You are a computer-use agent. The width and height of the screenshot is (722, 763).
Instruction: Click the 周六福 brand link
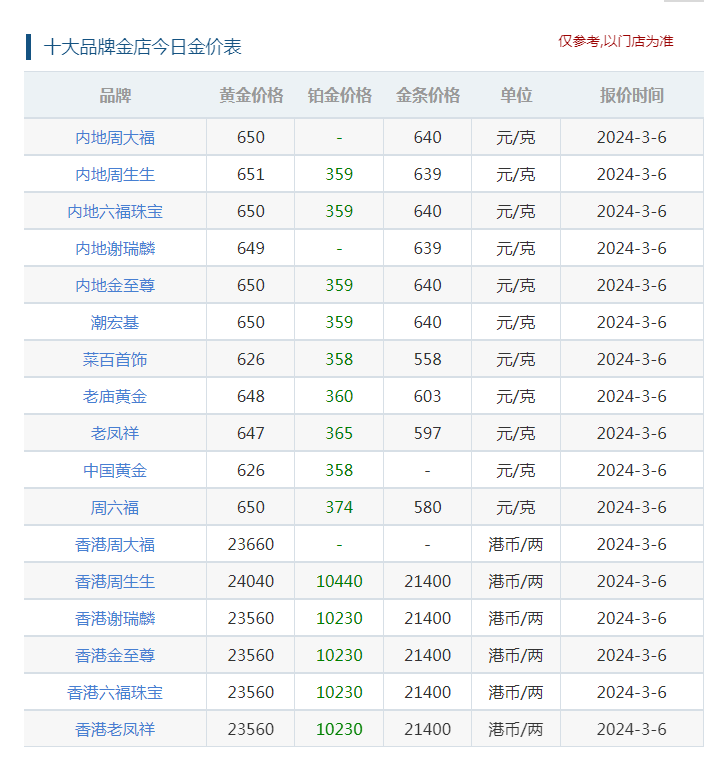[115, 507]
